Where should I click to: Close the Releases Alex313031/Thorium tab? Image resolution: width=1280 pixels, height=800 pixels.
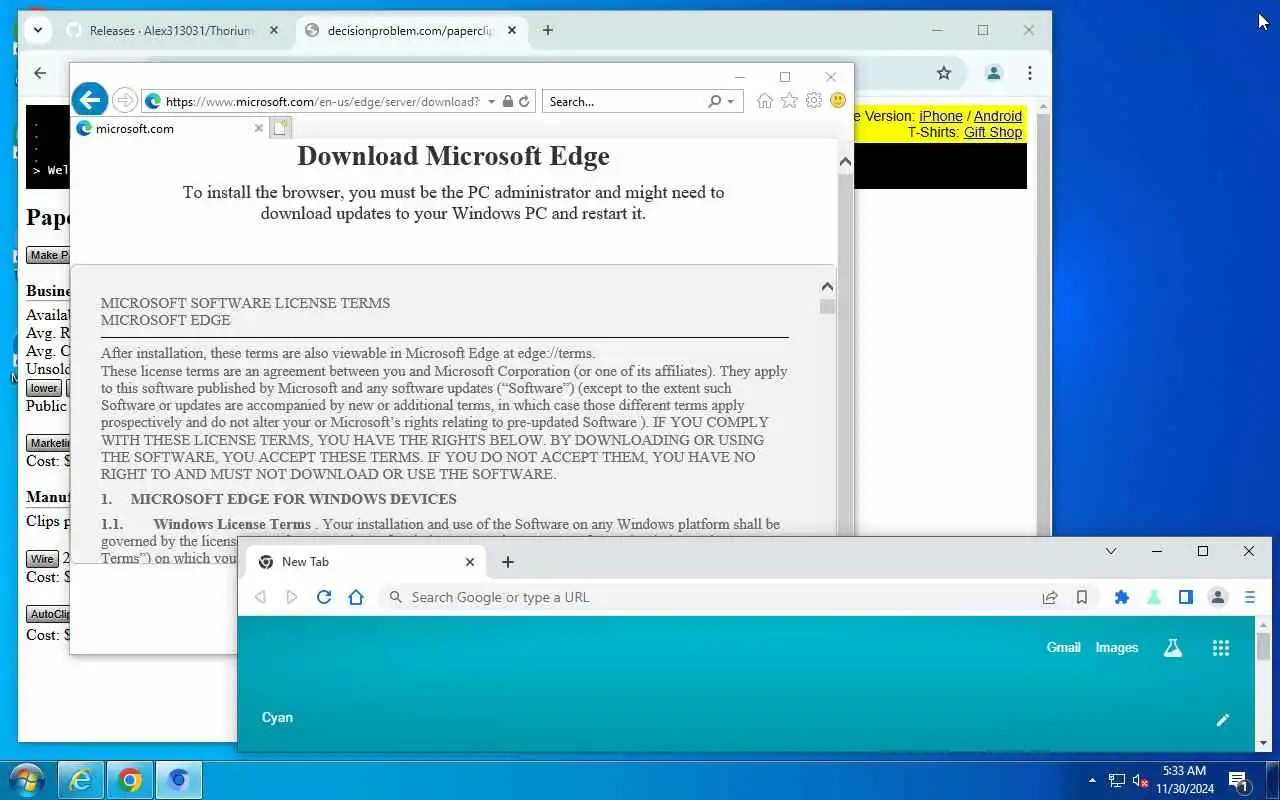pyautogui.click(x=274, y=30)
